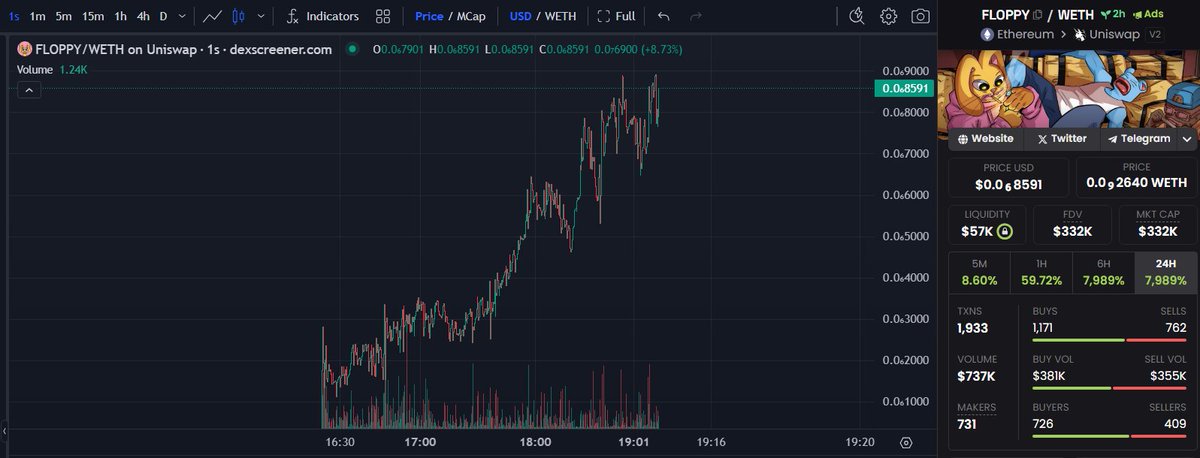Open chart time zone settings icon
The image size is (1200, 458).
coord(906,441)
